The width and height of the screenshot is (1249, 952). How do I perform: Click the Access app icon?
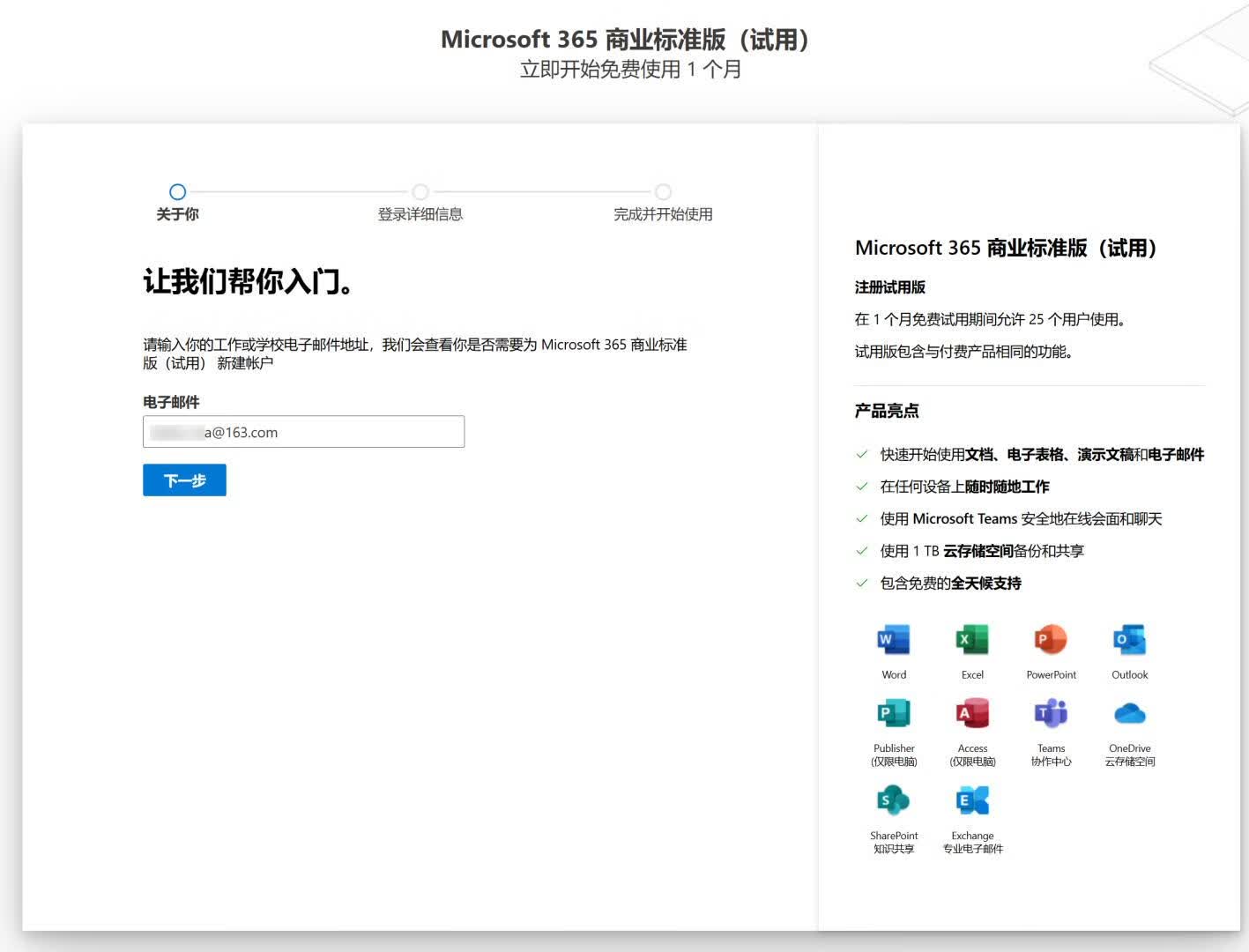tap(972, 713)
